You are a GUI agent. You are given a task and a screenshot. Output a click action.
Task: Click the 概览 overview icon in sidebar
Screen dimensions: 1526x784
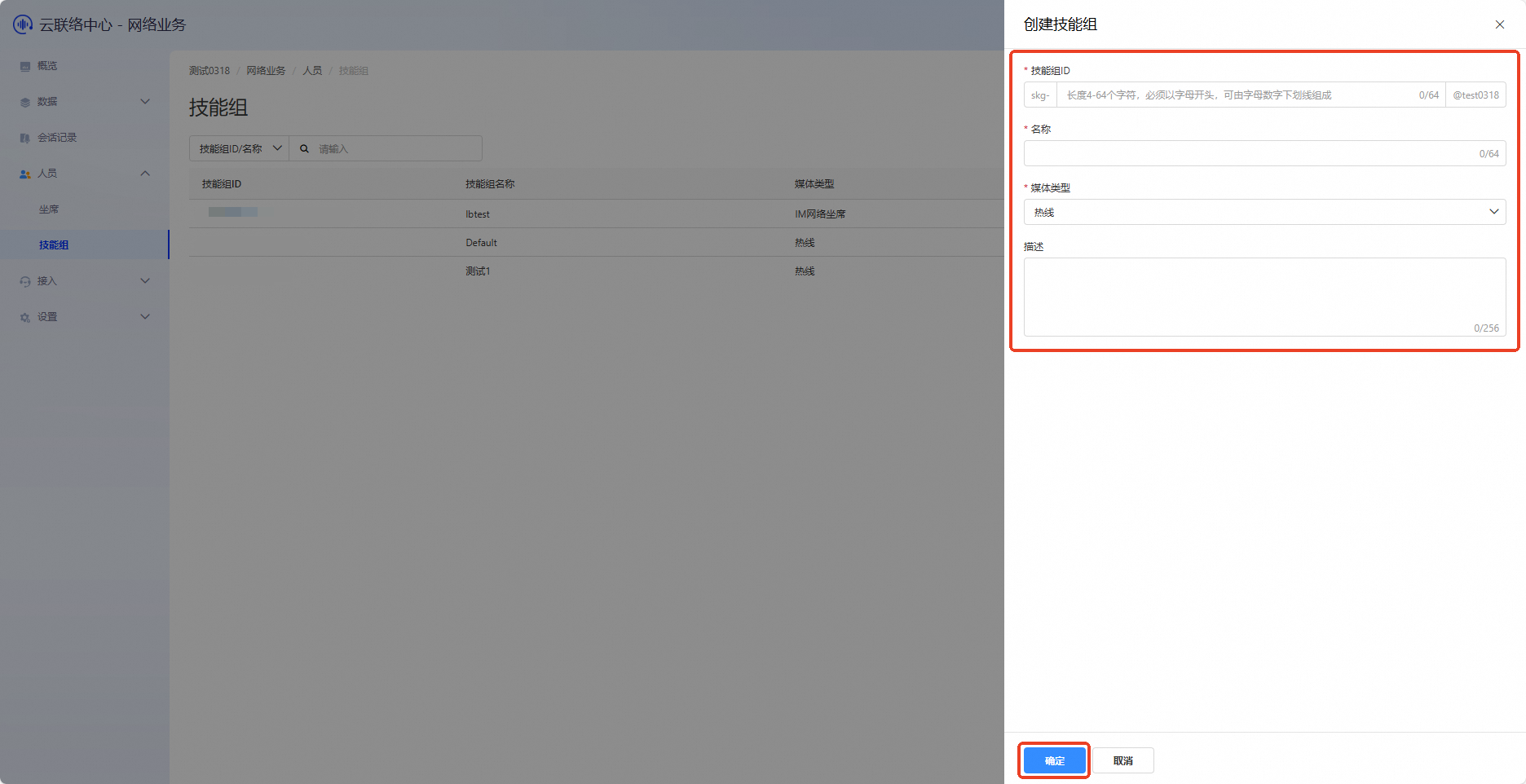point(25,66)
